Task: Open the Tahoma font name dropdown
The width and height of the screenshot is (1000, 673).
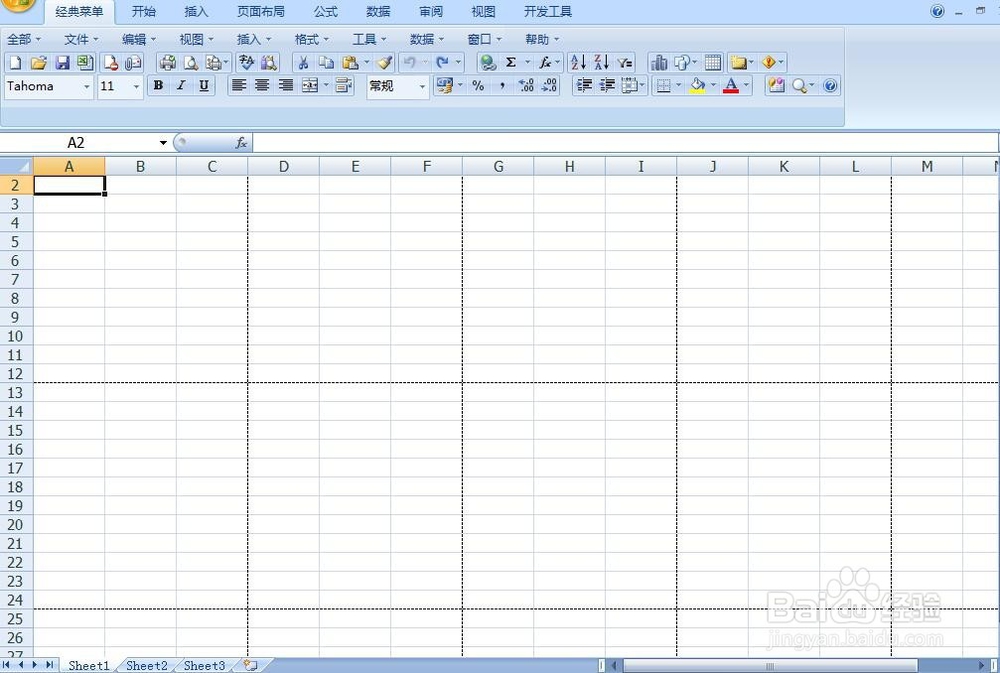Action: tap(87, 87)
